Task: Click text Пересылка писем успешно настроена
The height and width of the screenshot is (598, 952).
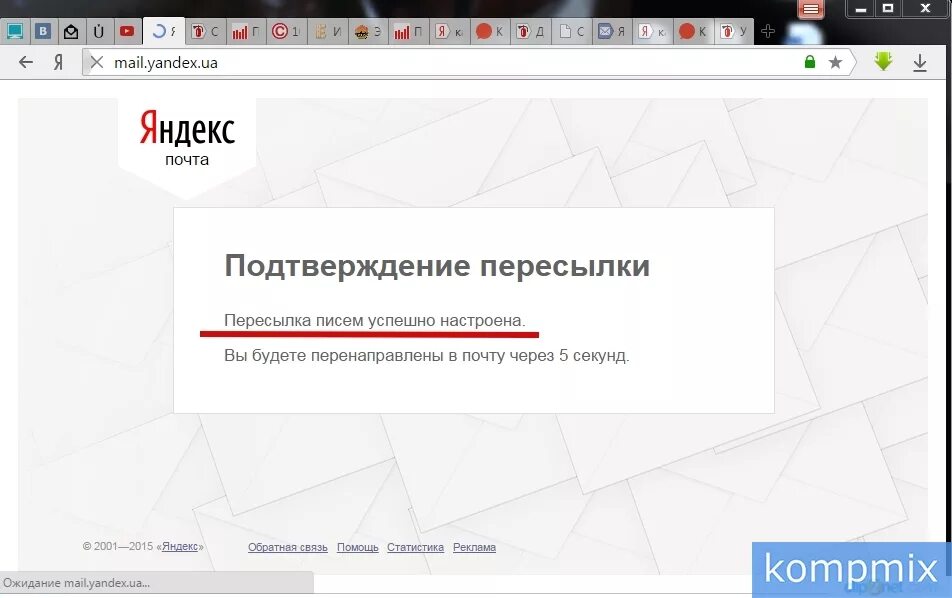Action: tap(375, 320)
